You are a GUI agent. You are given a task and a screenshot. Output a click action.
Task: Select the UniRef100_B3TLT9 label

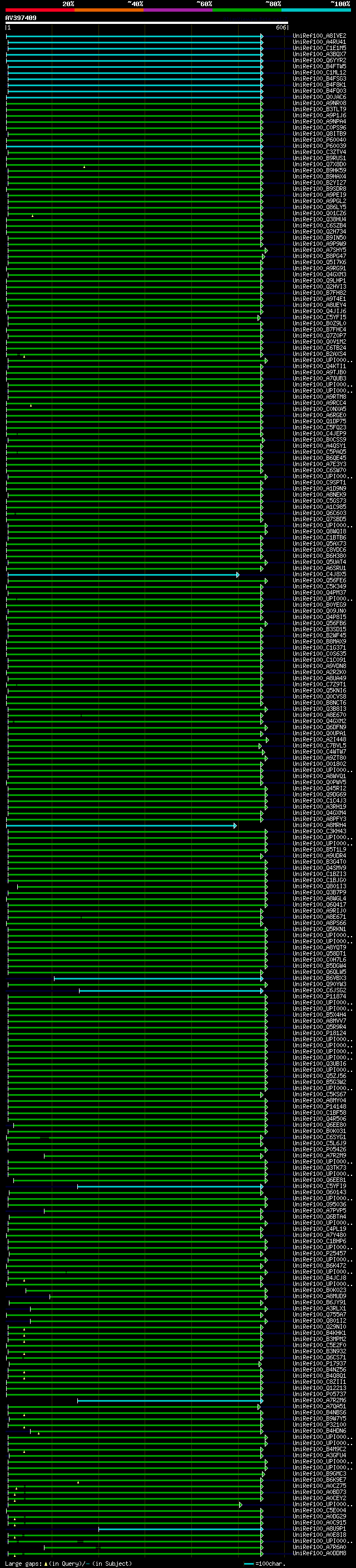[319, 110]
